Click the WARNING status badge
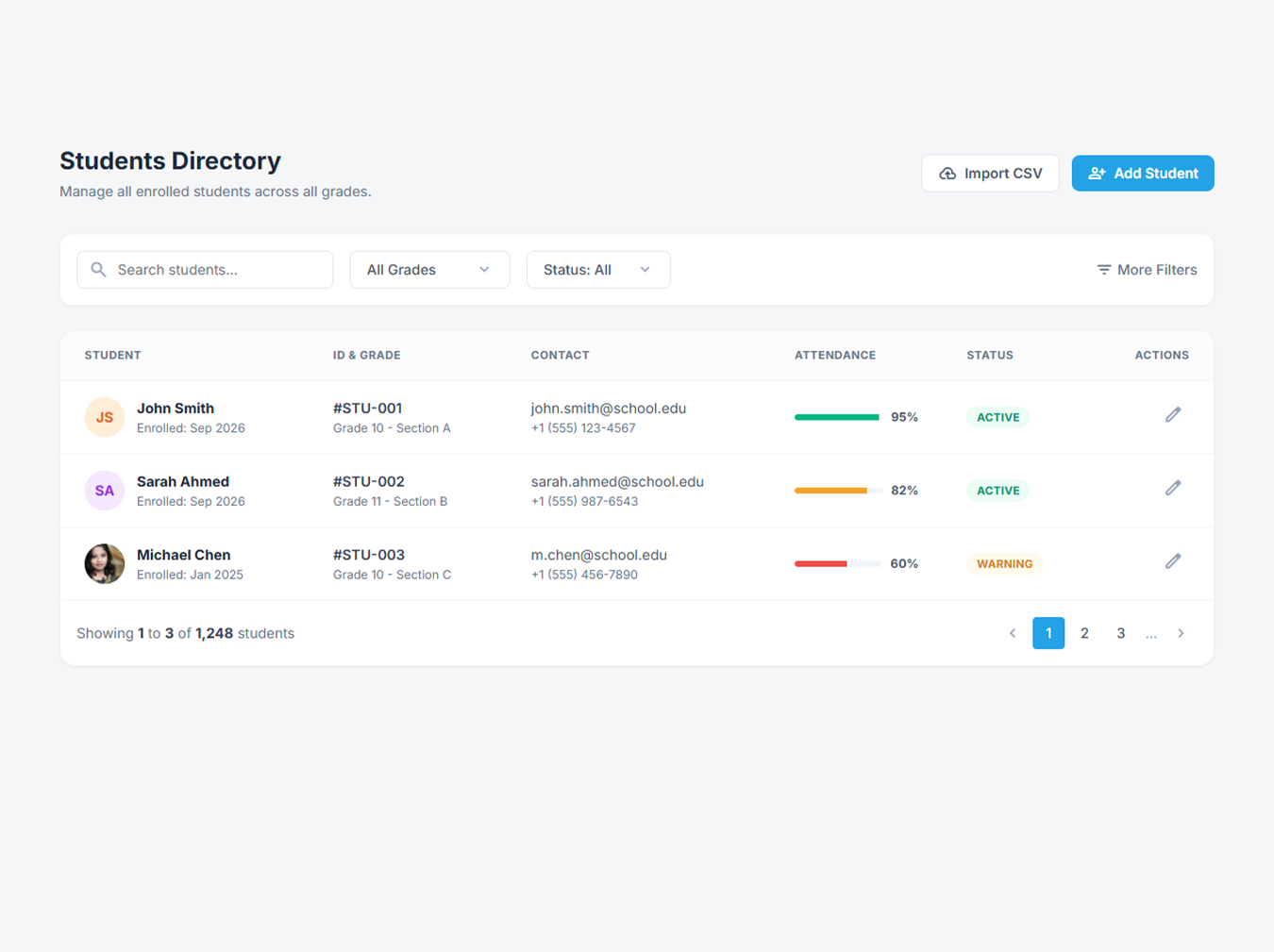 coord(1004,564)
